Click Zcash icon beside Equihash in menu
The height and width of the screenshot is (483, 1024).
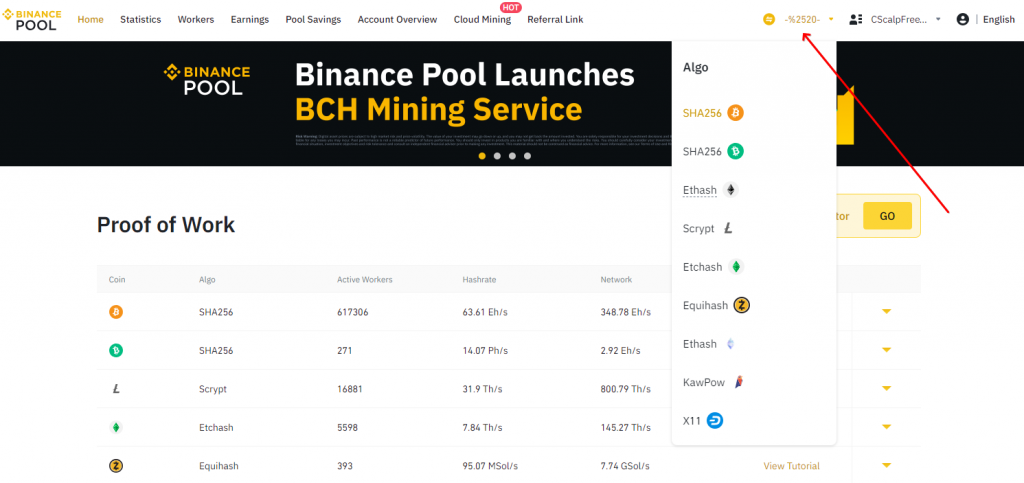point(741,305)
